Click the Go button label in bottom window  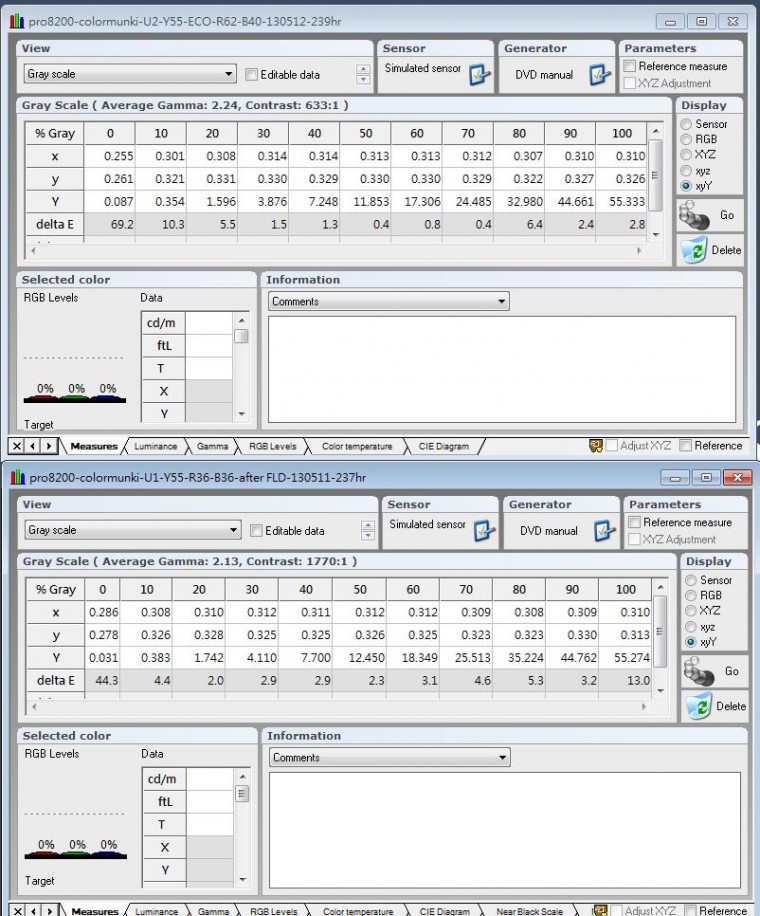(x=731, y=672)
